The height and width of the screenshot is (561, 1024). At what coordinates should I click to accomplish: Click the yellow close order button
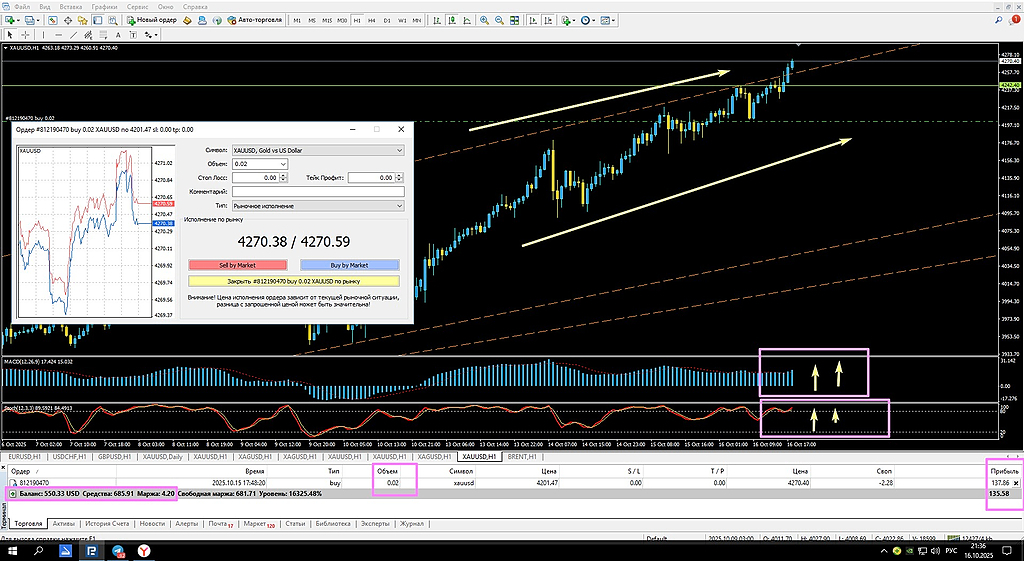(x=293, y=282)
